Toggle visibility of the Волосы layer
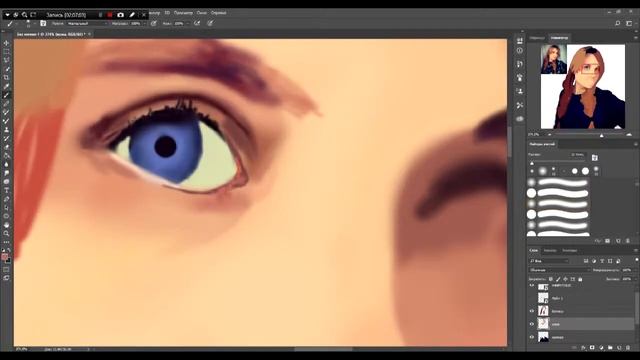This screenshot has height=360, width=640. click(532, 311)
